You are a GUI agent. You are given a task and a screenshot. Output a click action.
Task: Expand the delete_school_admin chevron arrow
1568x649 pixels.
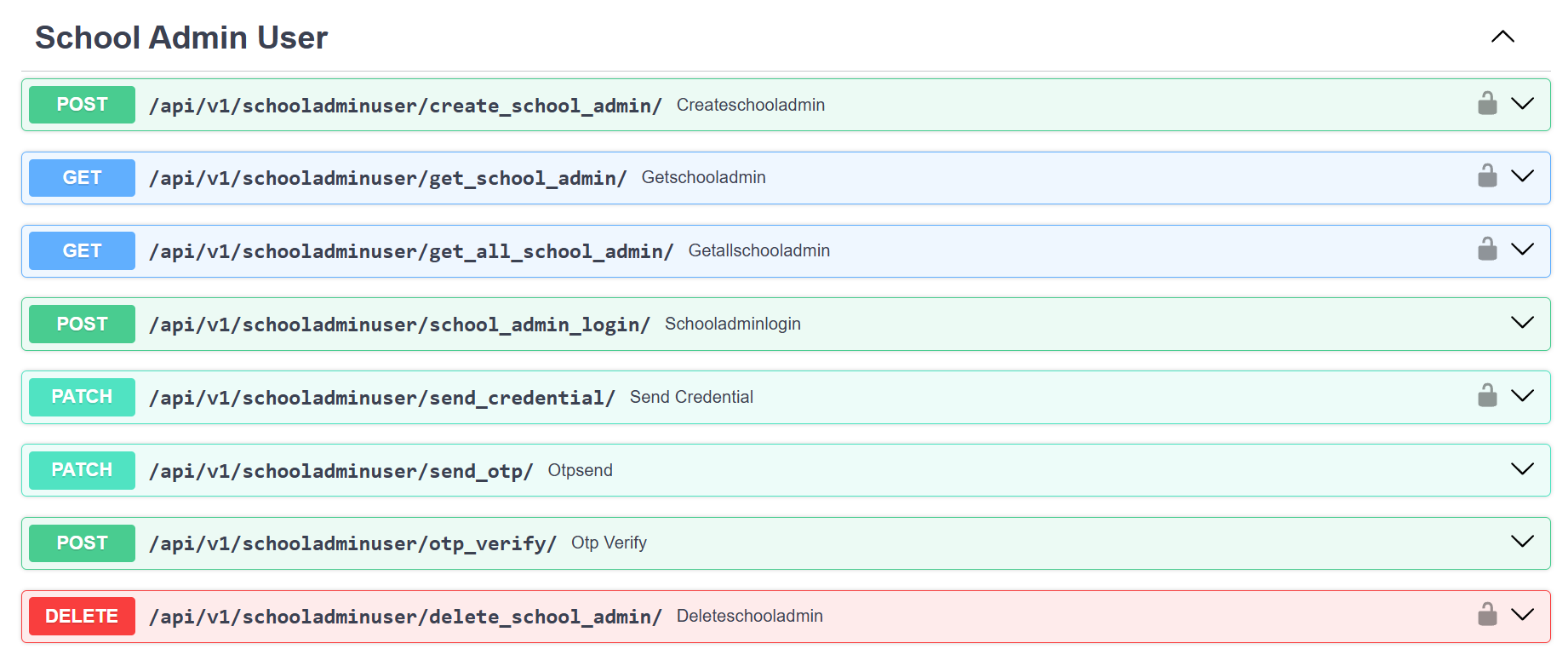pos(1522,615)
